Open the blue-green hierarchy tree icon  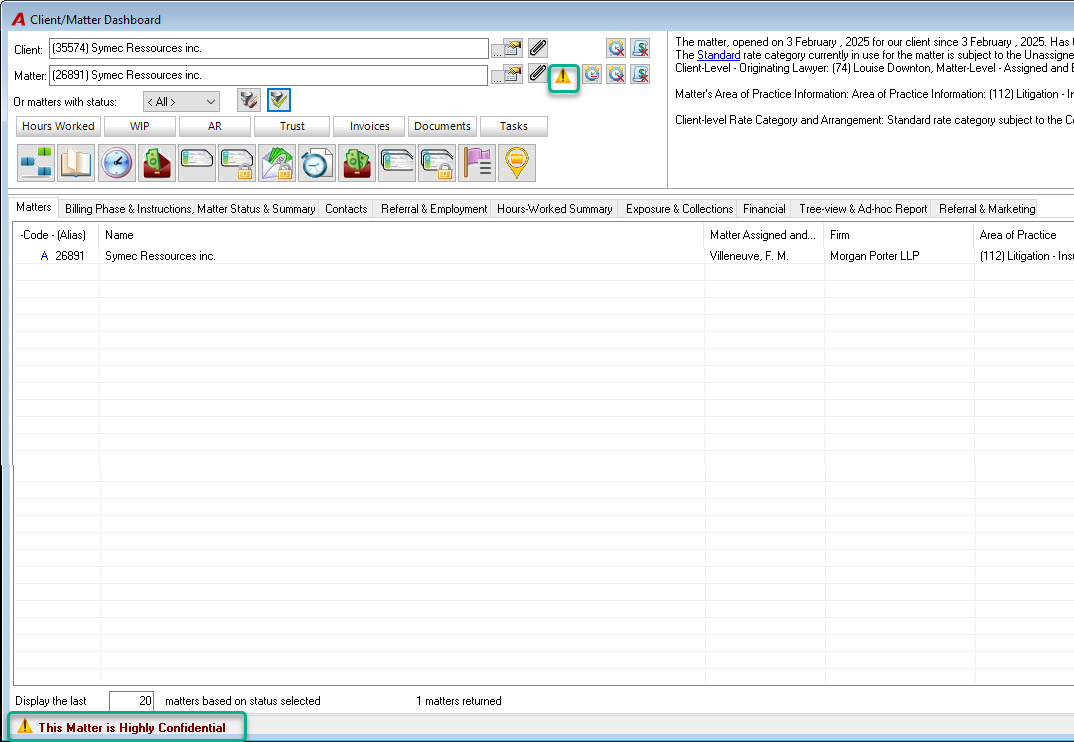pos(36,162)
